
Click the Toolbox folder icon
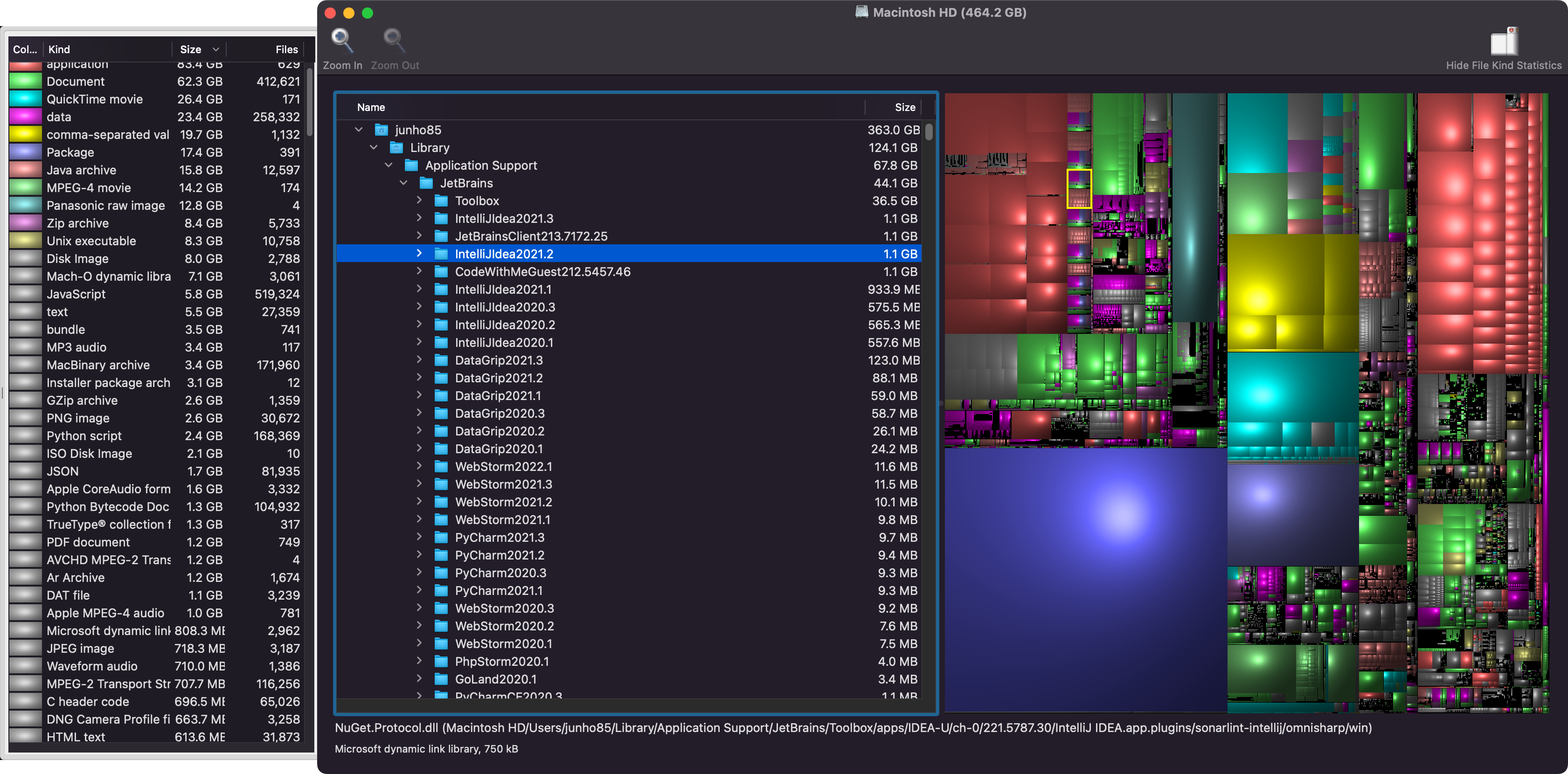click(x=441, y=201)
